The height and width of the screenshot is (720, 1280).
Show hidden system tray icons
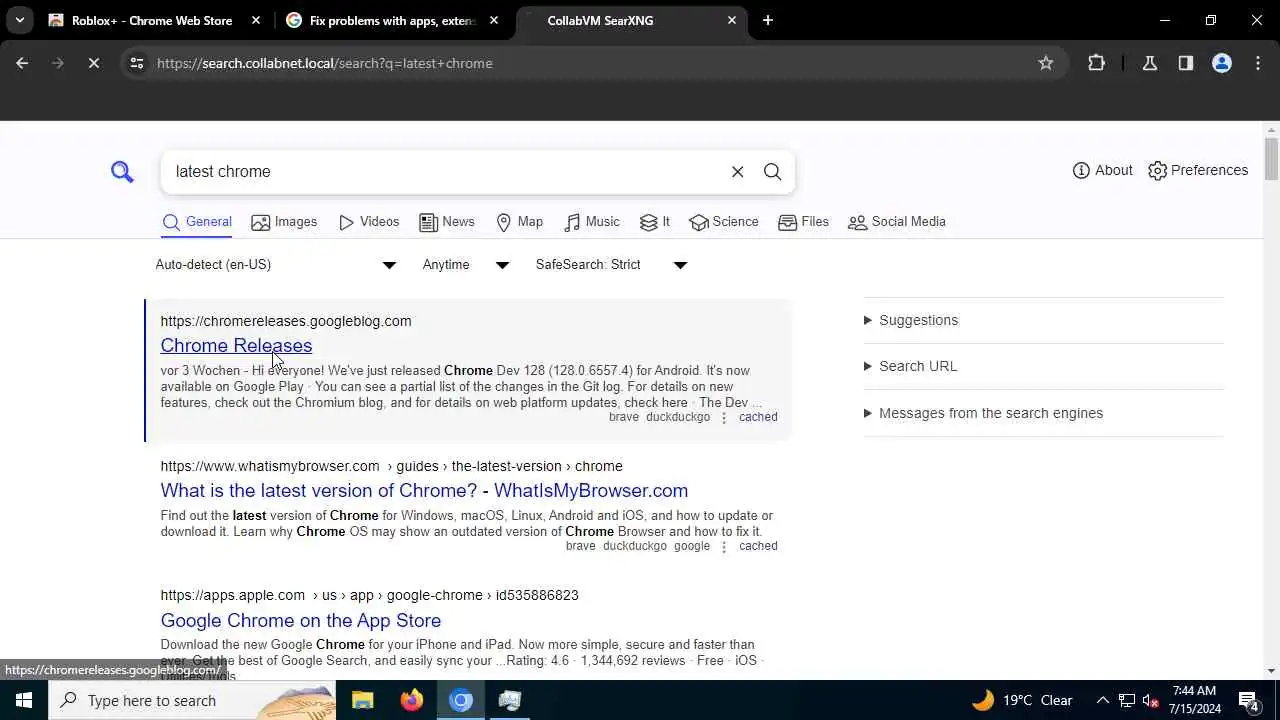tap(1102, 700)
